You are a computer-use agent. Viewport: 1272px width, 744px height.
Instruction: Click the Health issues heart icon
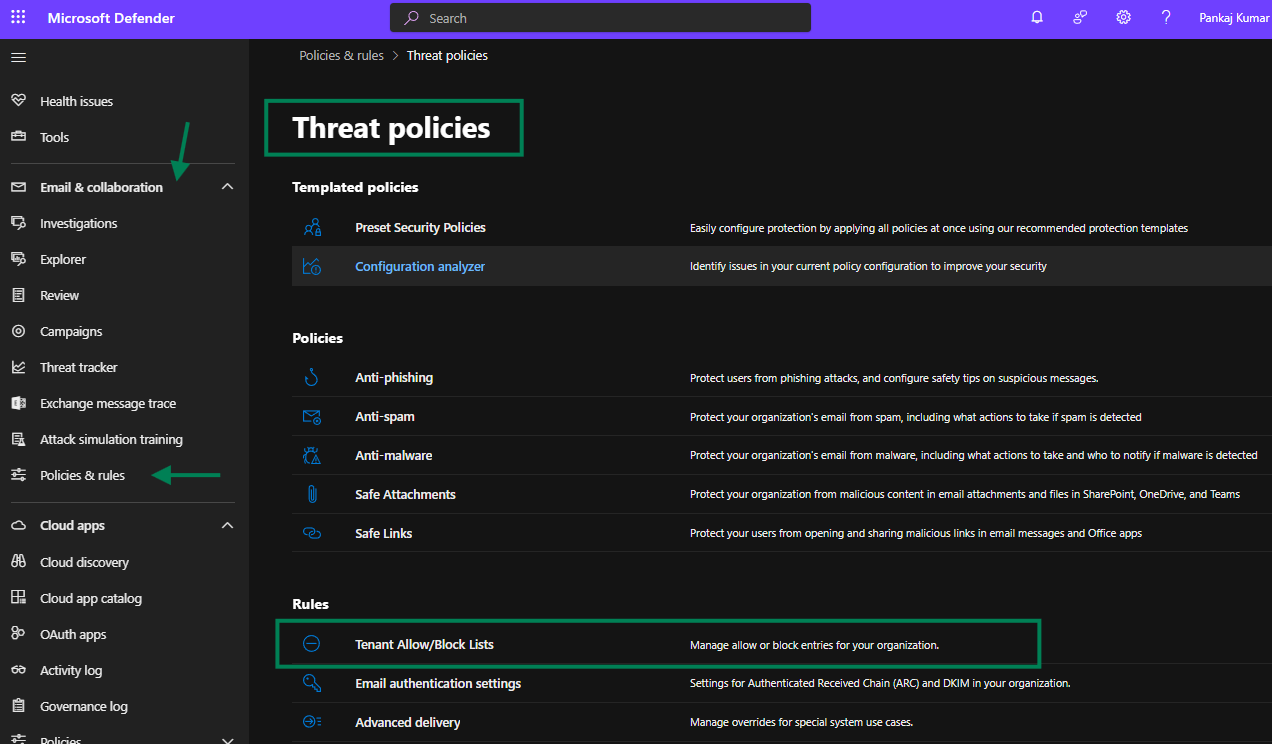point(18,101)
